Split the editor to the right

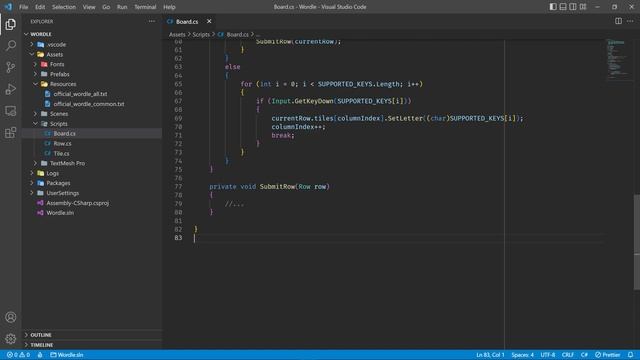tap(618, 21)
